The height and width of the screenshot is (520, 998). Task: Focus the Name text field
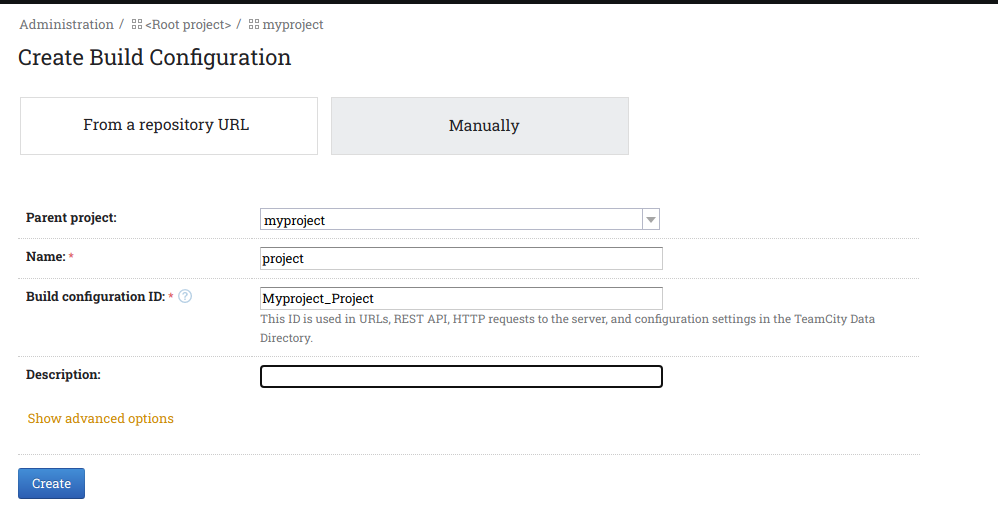461,258
